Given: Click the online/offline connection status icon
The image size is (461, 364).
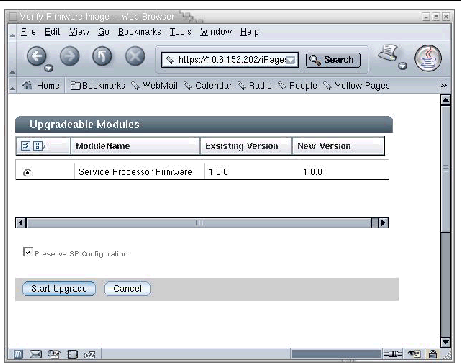Looking at the screenshot, I should pos(393,354).
